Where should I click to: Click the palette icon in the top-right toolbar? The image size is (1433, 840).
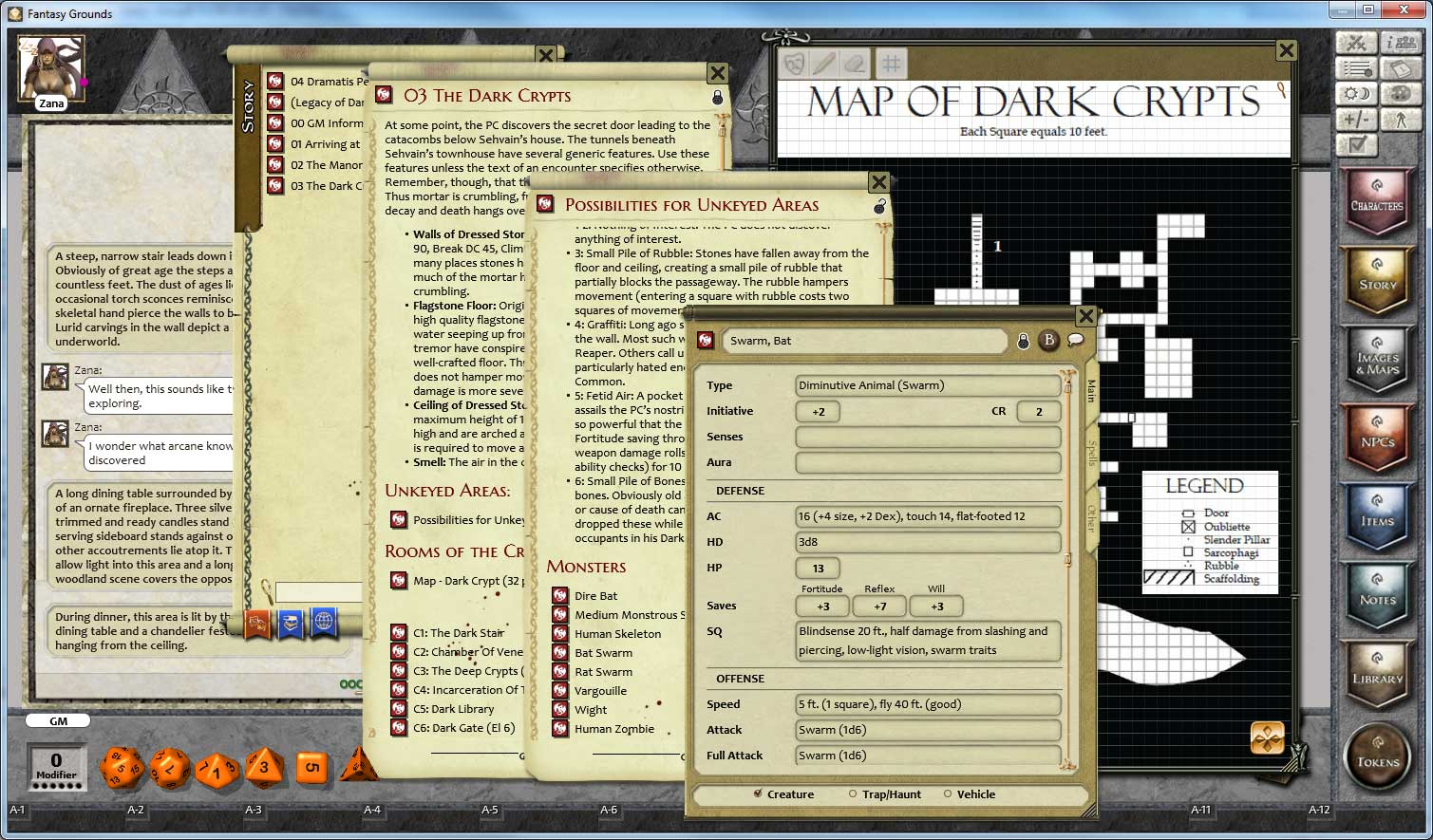1402,93
